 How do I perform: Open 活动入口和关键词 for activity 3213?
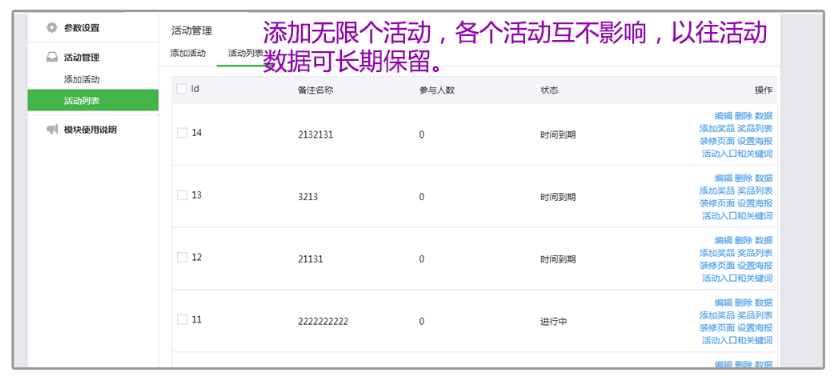click(737, 216)
